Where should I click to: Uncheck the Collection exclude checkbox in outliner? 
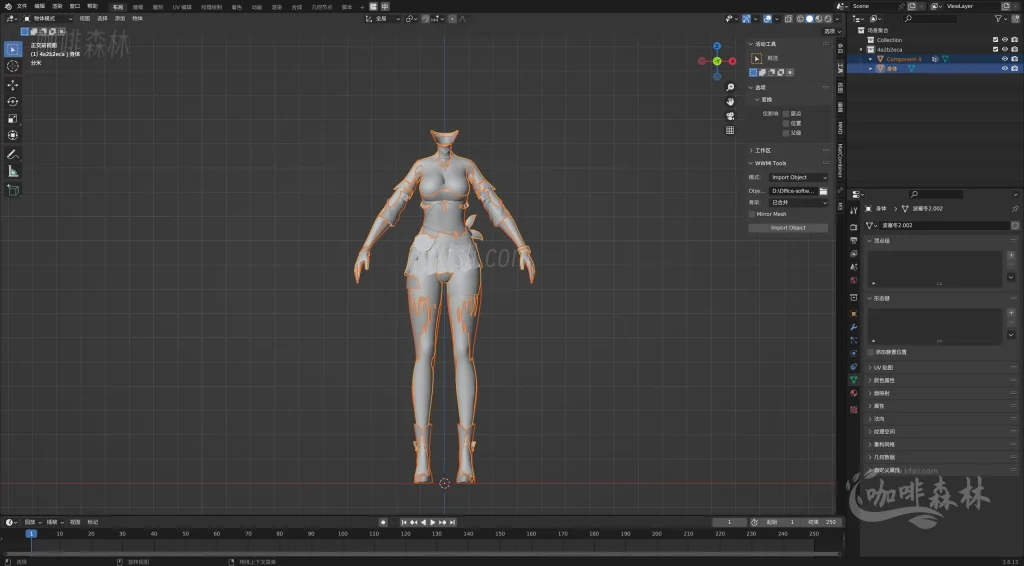pos(995,40)
